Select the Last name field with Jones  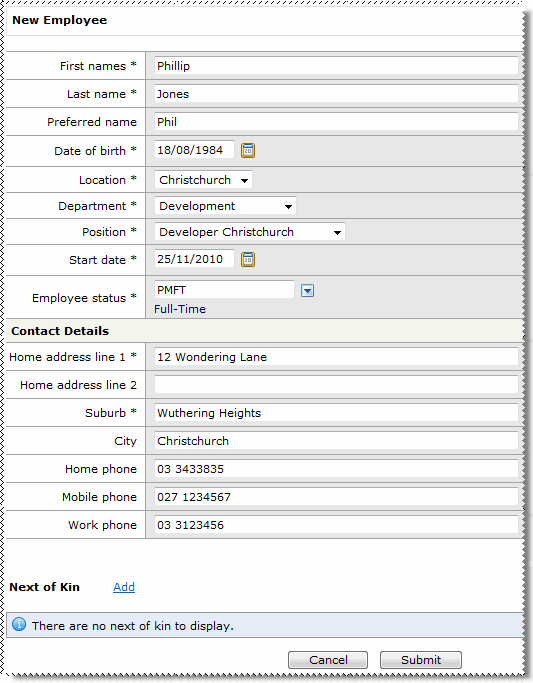336,94
